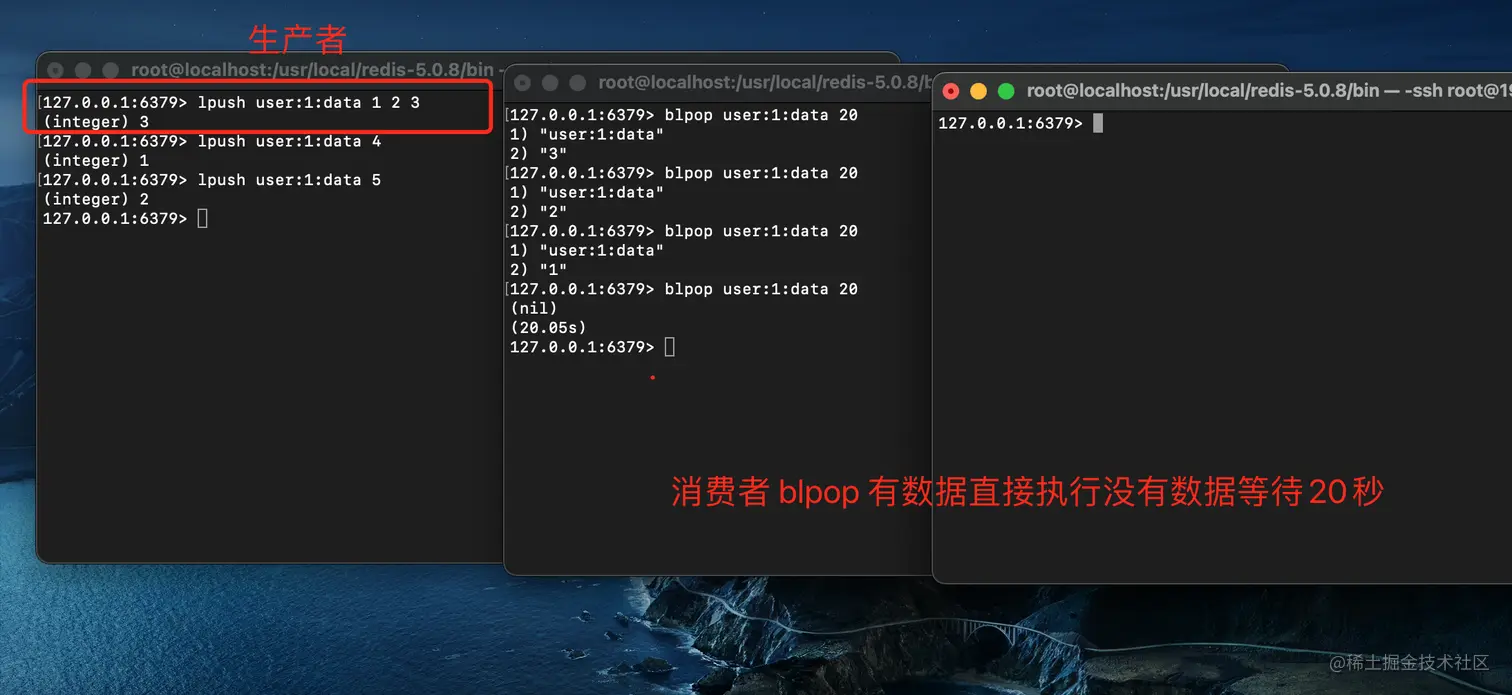Click the "lpush user:1:data 1 2 3" command line
1512x695 pixels.
[231, 102]
